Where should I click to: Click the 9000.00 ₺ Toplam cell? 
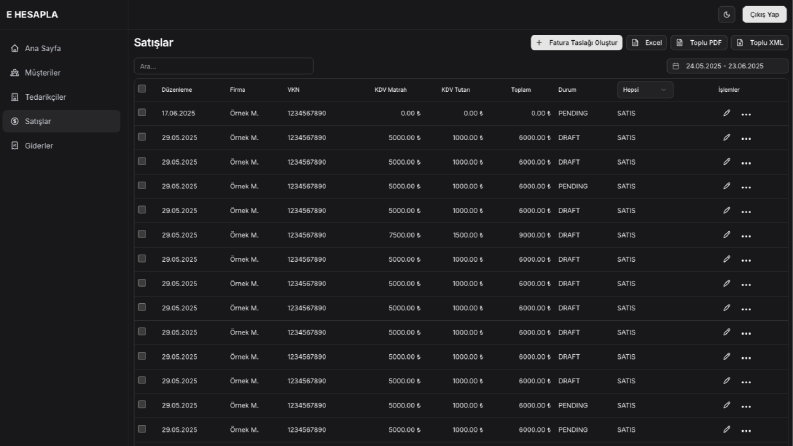pyautogui.click(x=535, y=235)
